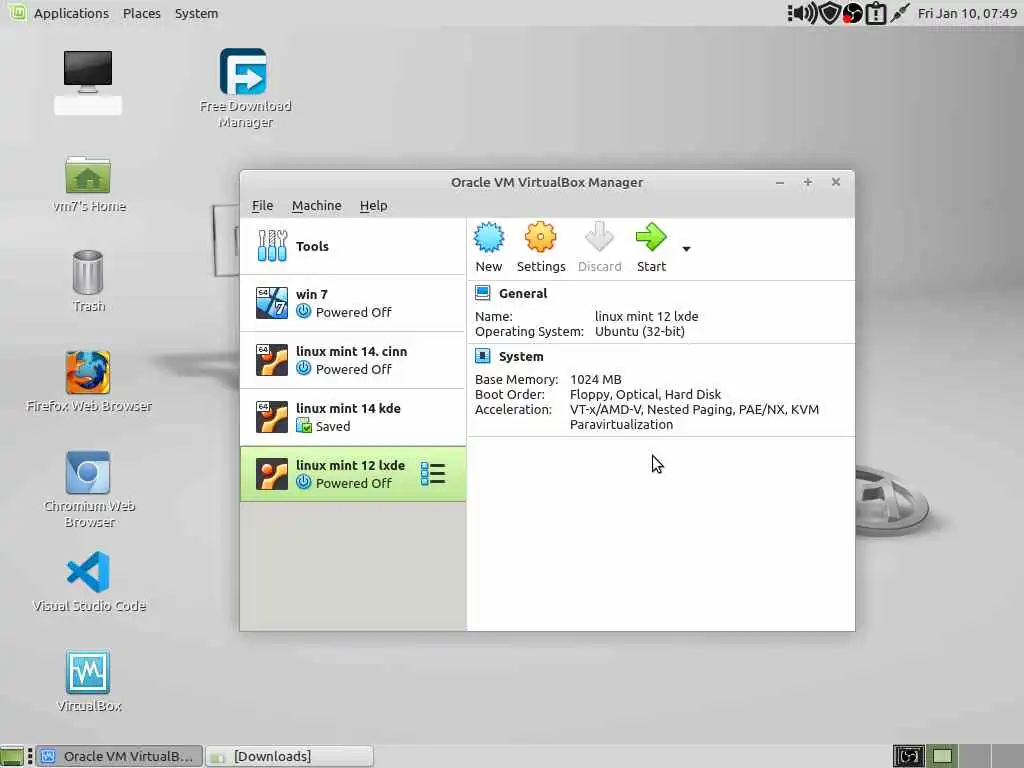The height and width of the screenshot is (768, 1024).
Task: Click the linux mint 12 lxde VM icon
Action: pos(272,474)
